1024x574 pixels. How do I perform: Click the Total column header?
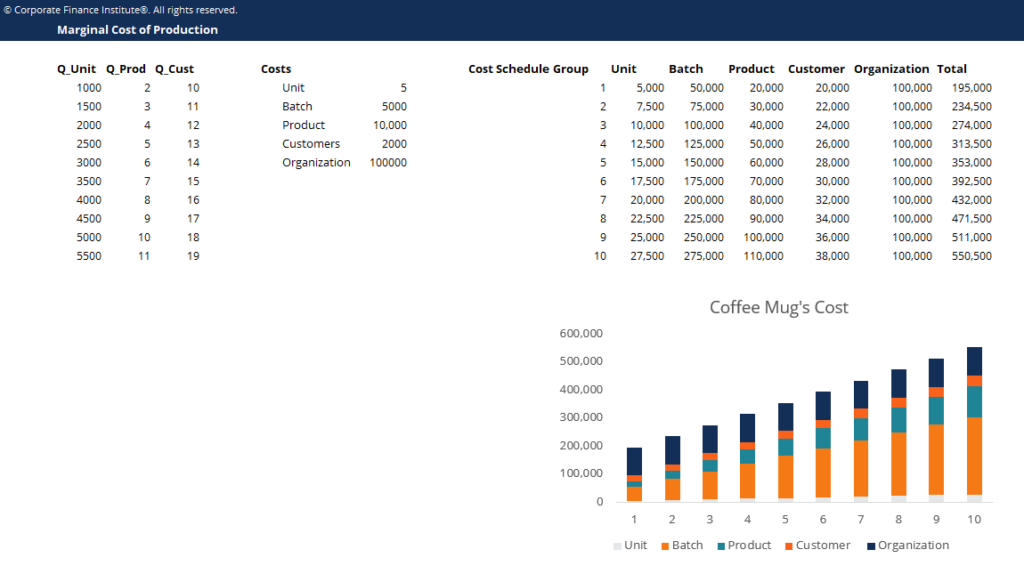click(952, 69)
